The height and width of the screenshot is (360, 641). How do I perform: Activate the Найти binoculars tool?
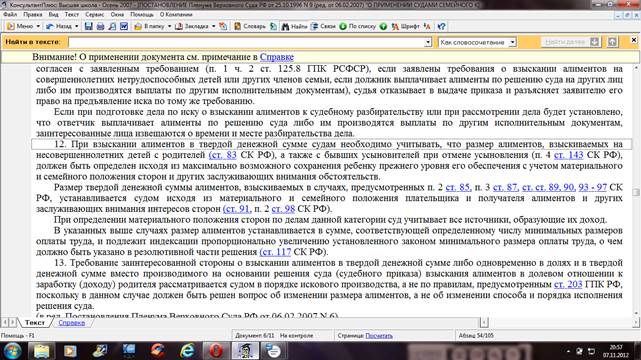tap(294, 26)
